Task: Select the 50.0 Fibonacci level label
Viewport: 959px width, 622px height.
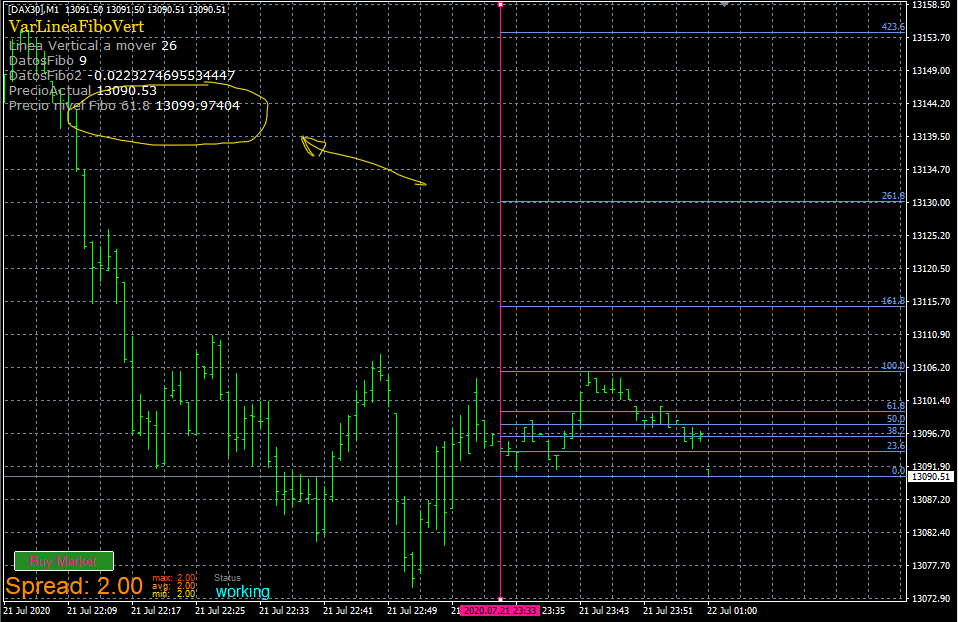Action: 895,419
